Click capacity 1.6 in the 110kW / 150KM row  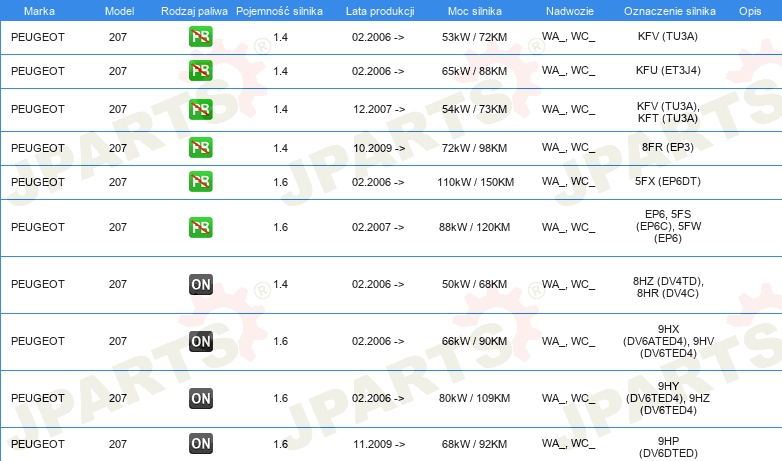[280, 183]
